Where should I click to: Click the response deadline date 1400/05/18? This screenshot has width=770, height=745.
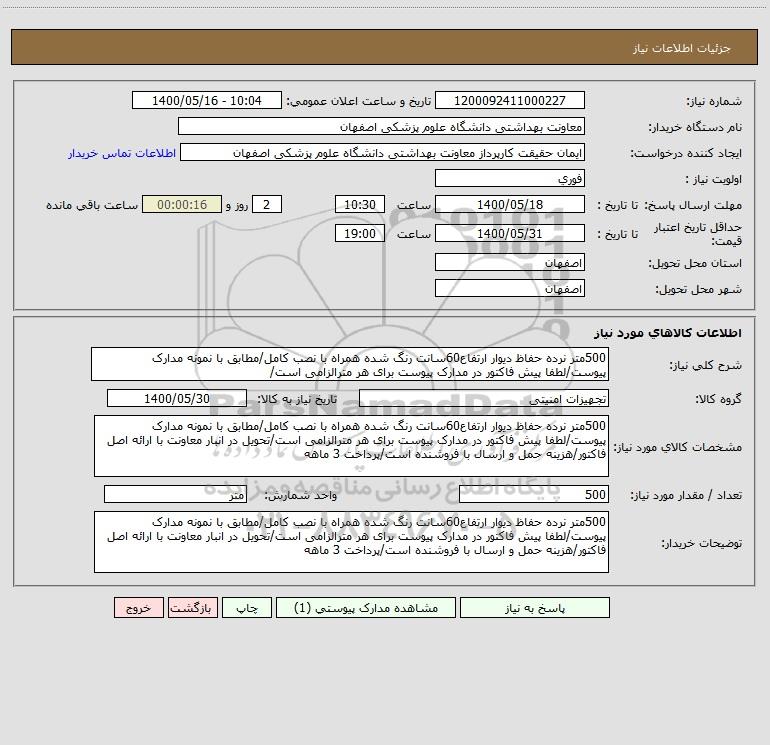(510, 204)
